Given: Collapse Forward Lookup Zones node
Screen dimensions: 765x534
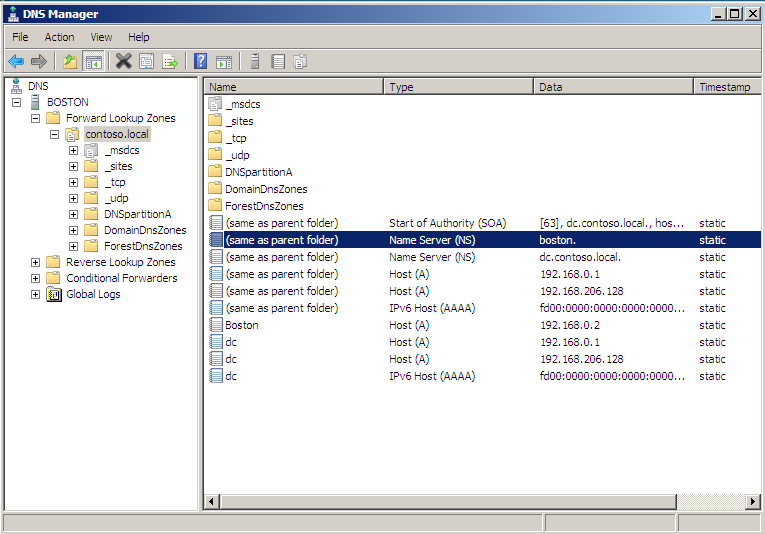Looking at the screenshot, I should pyautogui.click(x=36, y=119).
